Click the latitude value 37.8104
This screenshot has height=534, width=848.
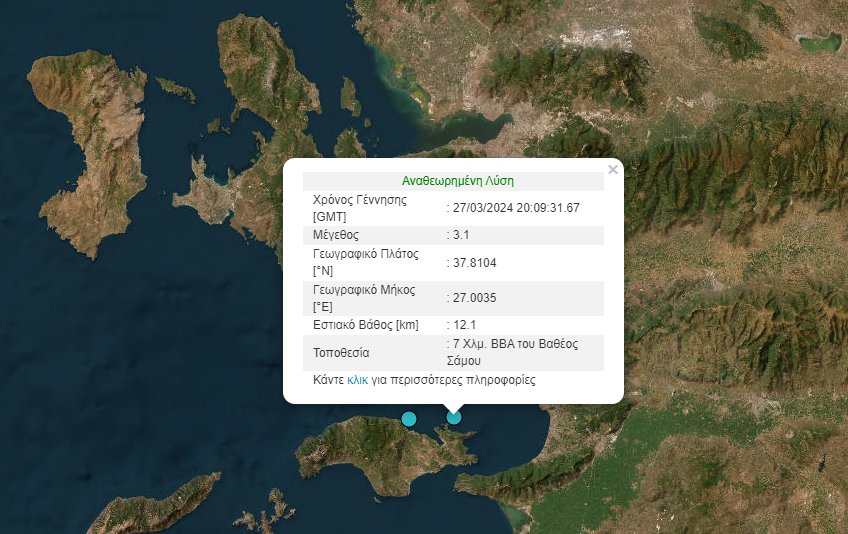(474, 263)
